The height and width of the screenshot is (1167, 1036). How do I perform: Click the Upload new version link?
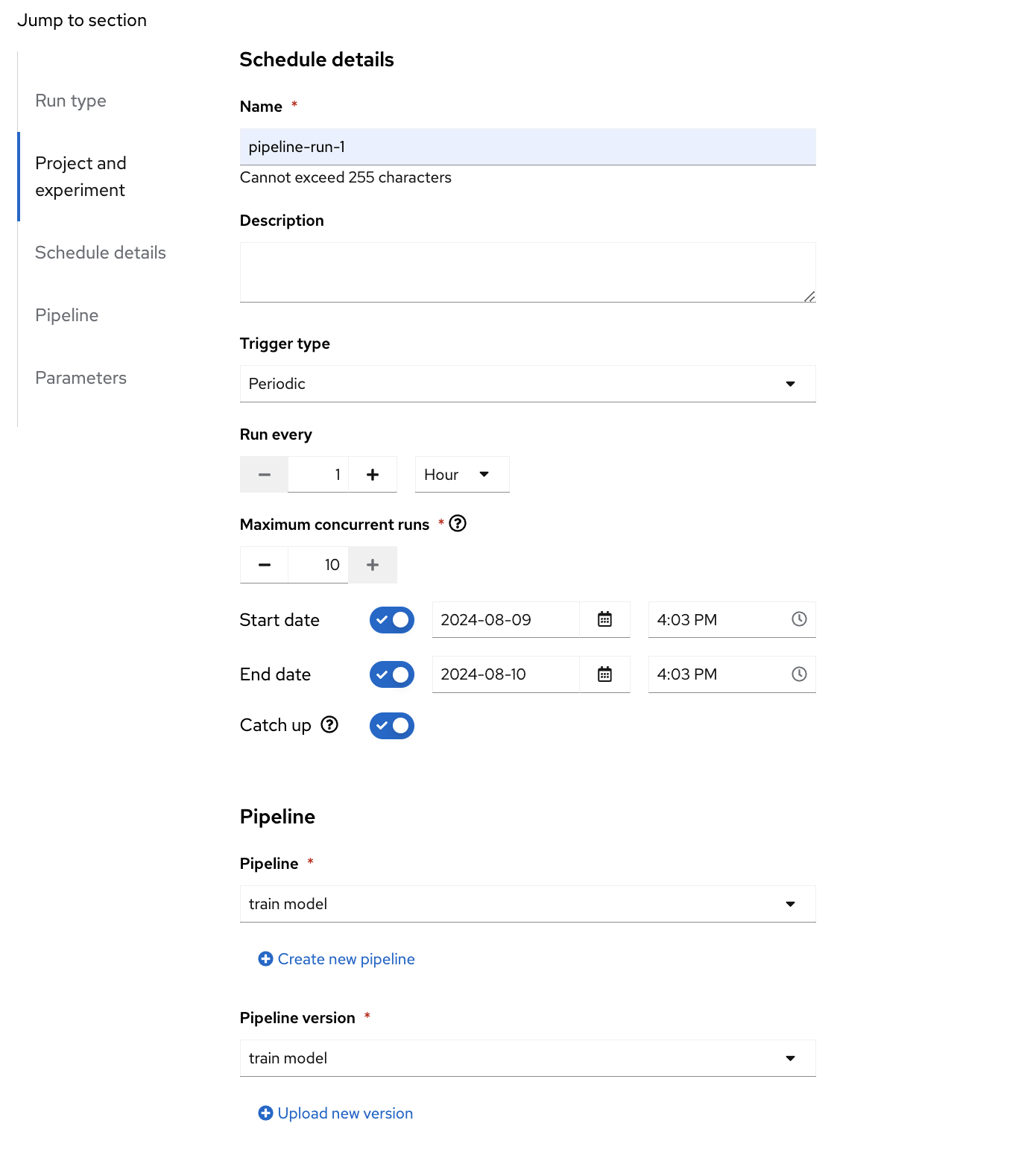click(x=335, y=1113)
